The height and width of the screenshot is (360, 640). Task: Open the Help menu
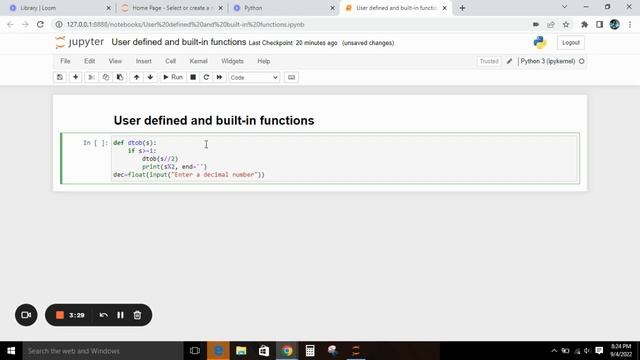264,61
